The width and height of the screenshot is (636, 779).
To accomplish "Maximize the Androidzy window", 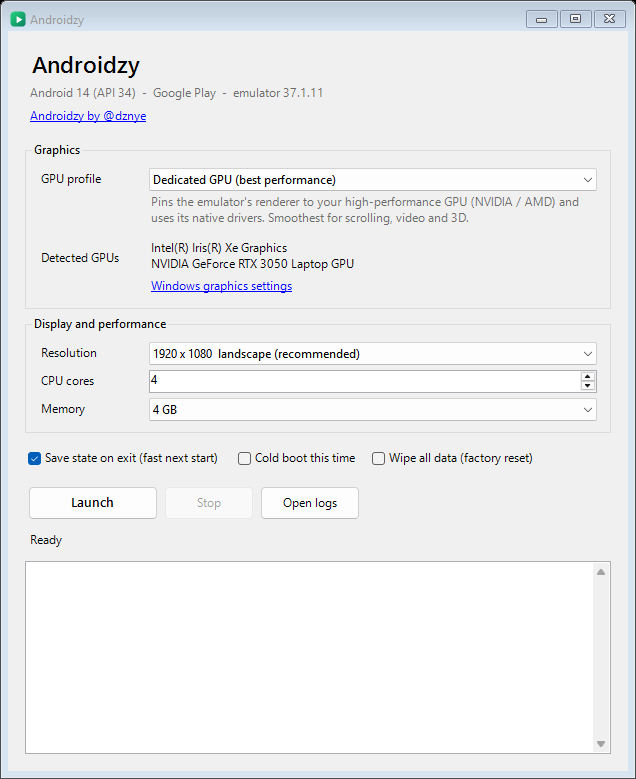I will (575, 19).
